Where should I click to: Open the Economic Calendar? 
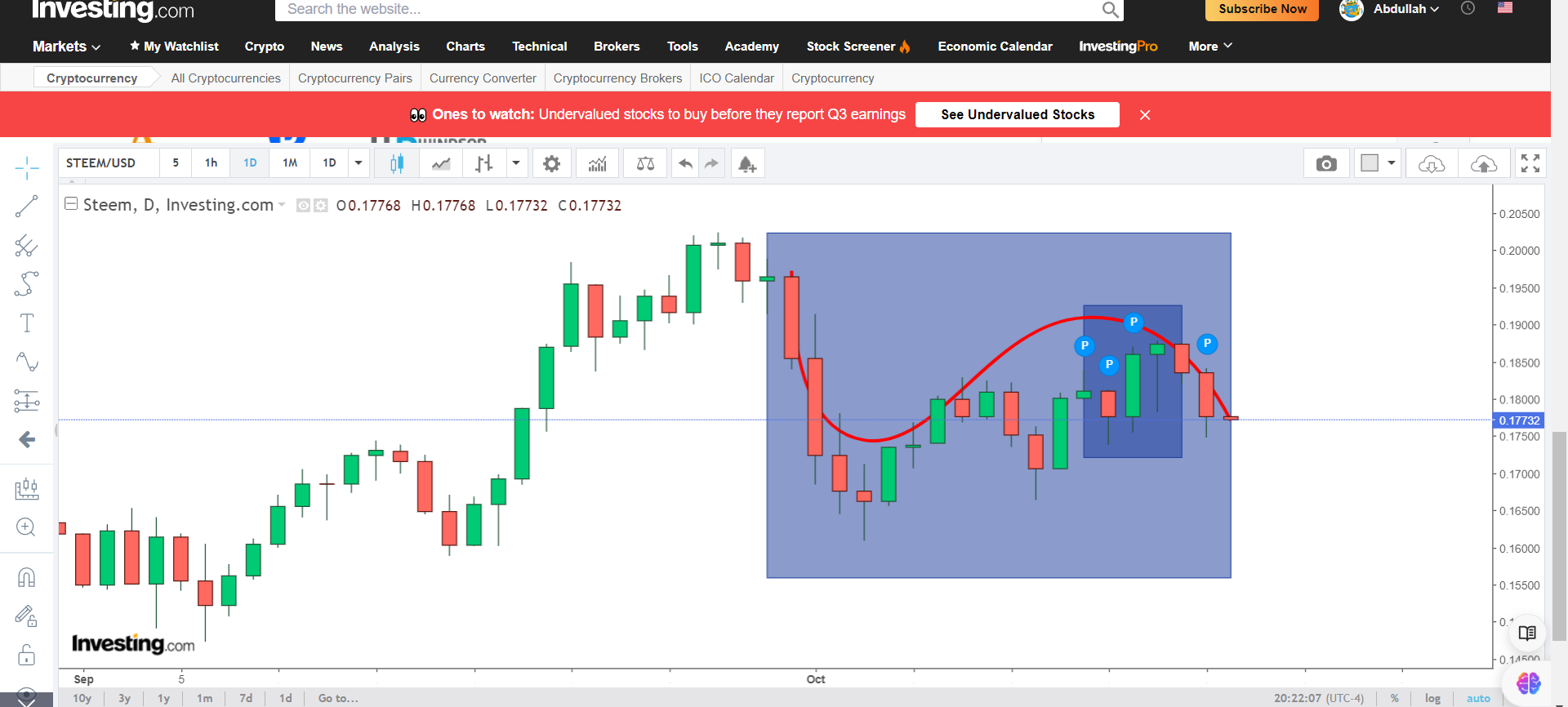(x=996, y=47)
